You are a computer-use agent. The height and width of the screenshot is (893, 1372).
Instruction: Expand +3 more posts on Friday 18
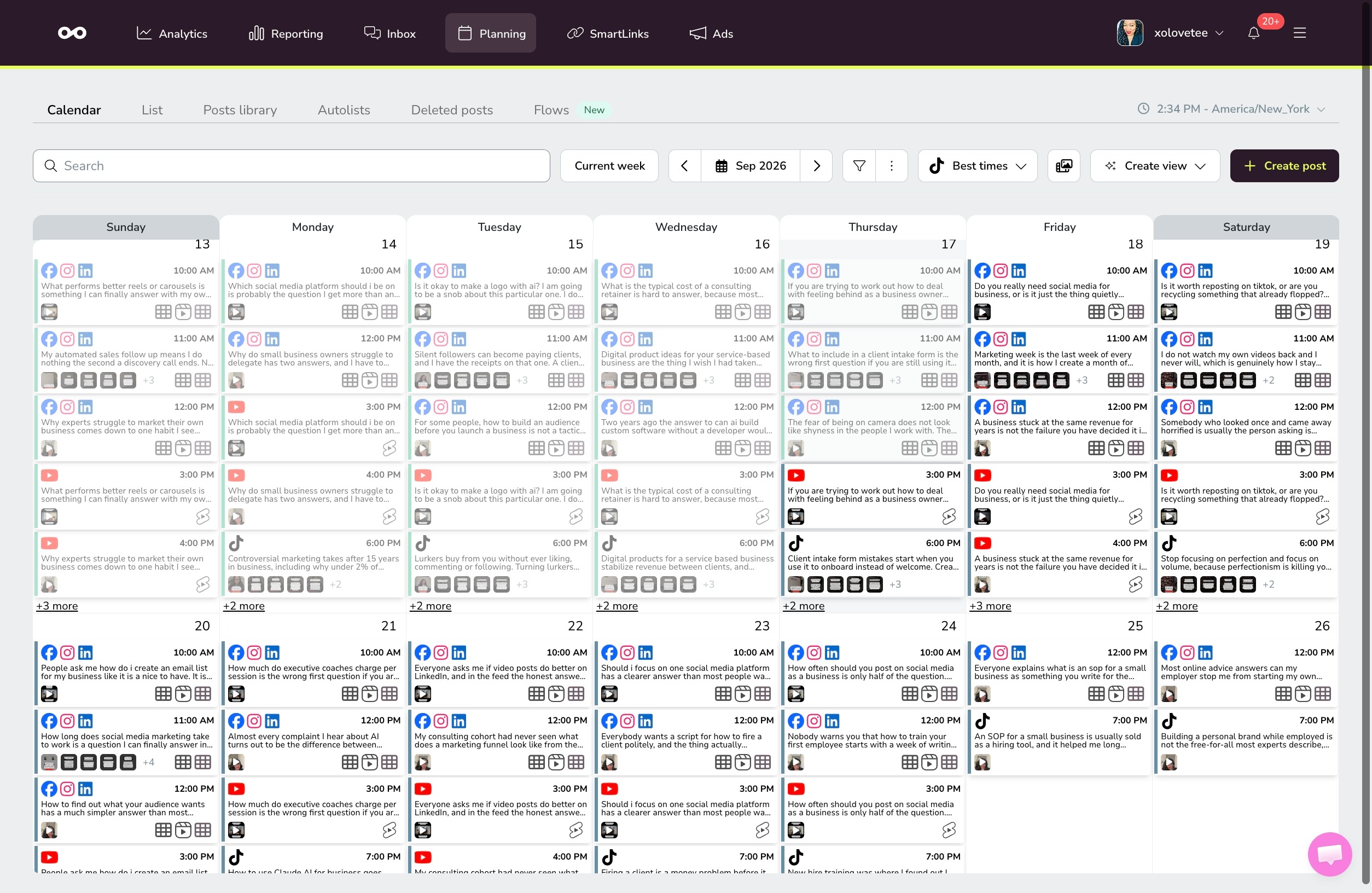pyautogui.click(x=990, y=606)
